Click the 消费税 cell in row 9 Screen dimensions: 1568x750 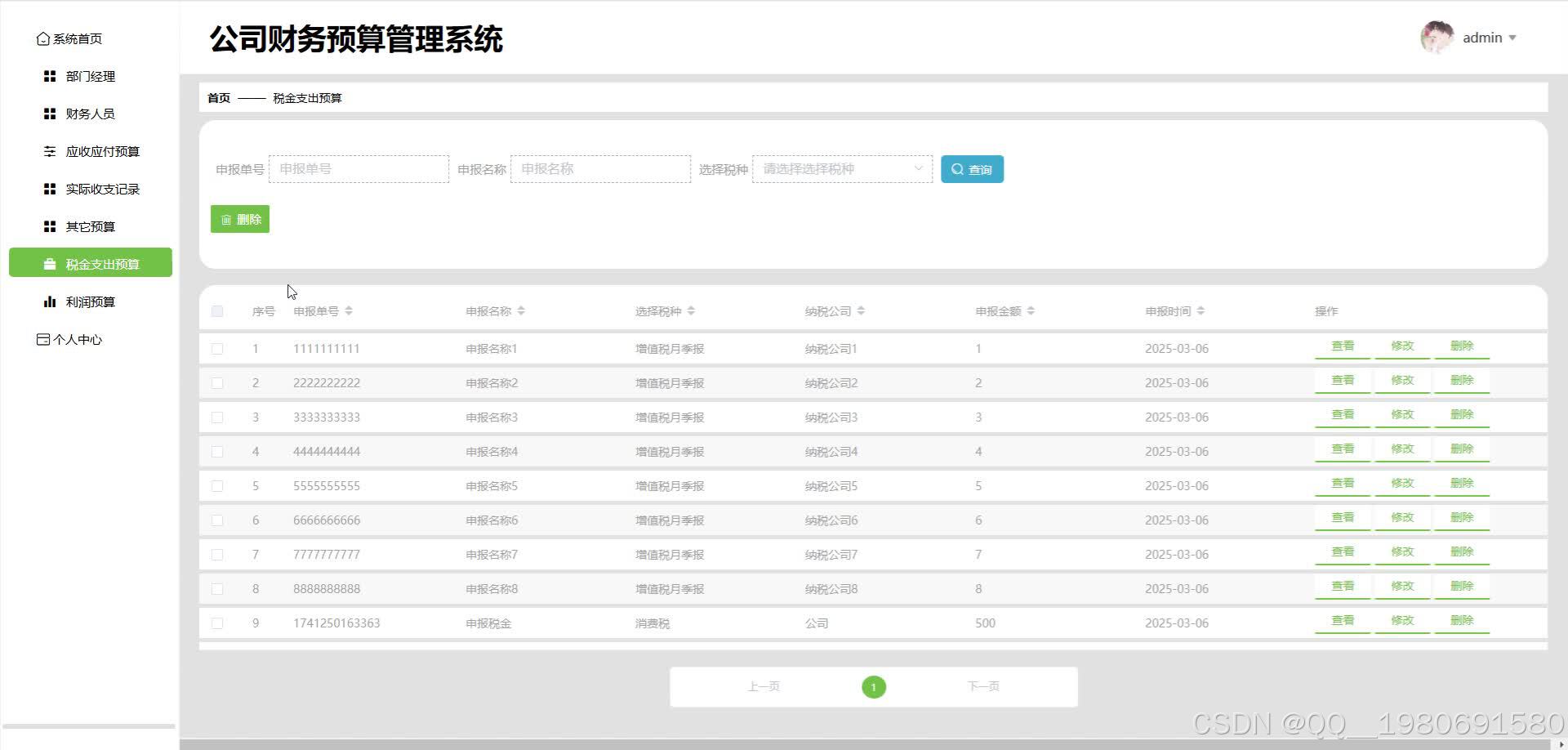pos(653,623)
